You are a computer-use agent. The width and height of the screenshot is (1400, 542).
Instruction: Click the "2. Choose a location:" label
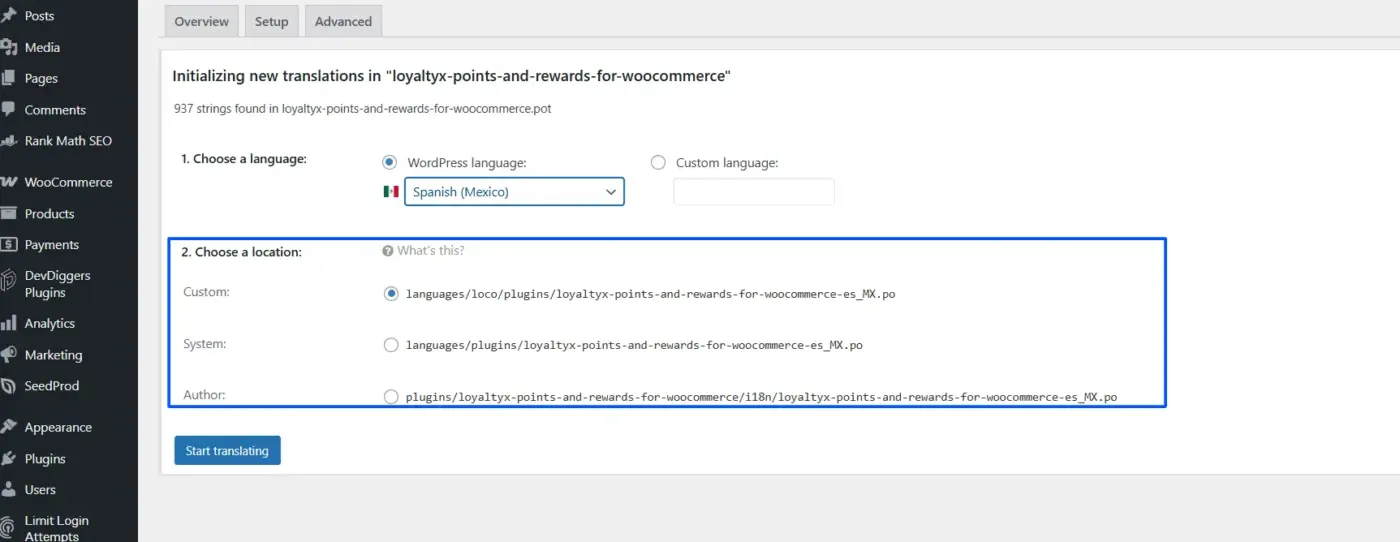(241, 252)
